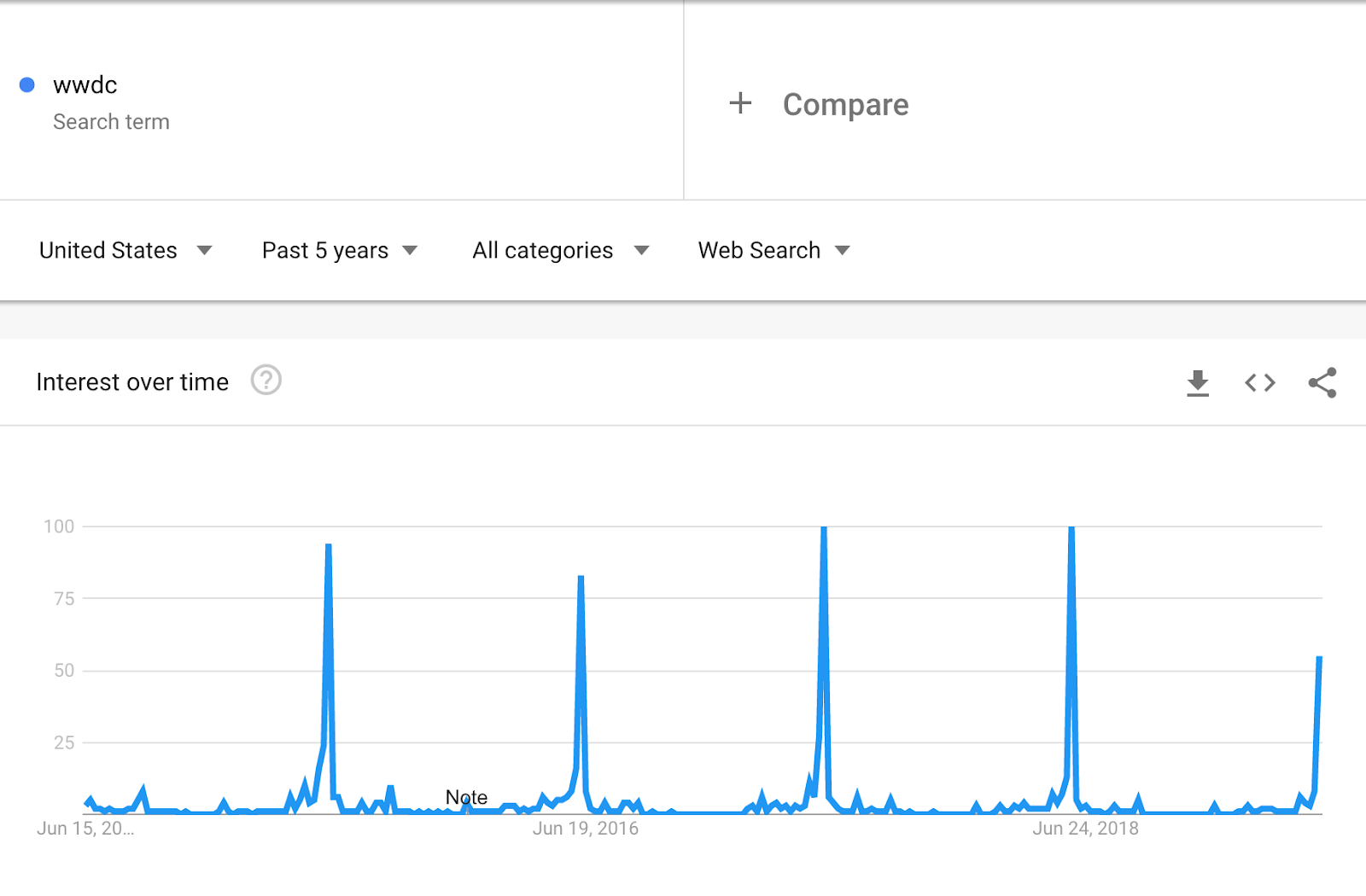Click the 2017 peak reaching 100
The image size is (1366, 896).
click(x=824, y=528)
